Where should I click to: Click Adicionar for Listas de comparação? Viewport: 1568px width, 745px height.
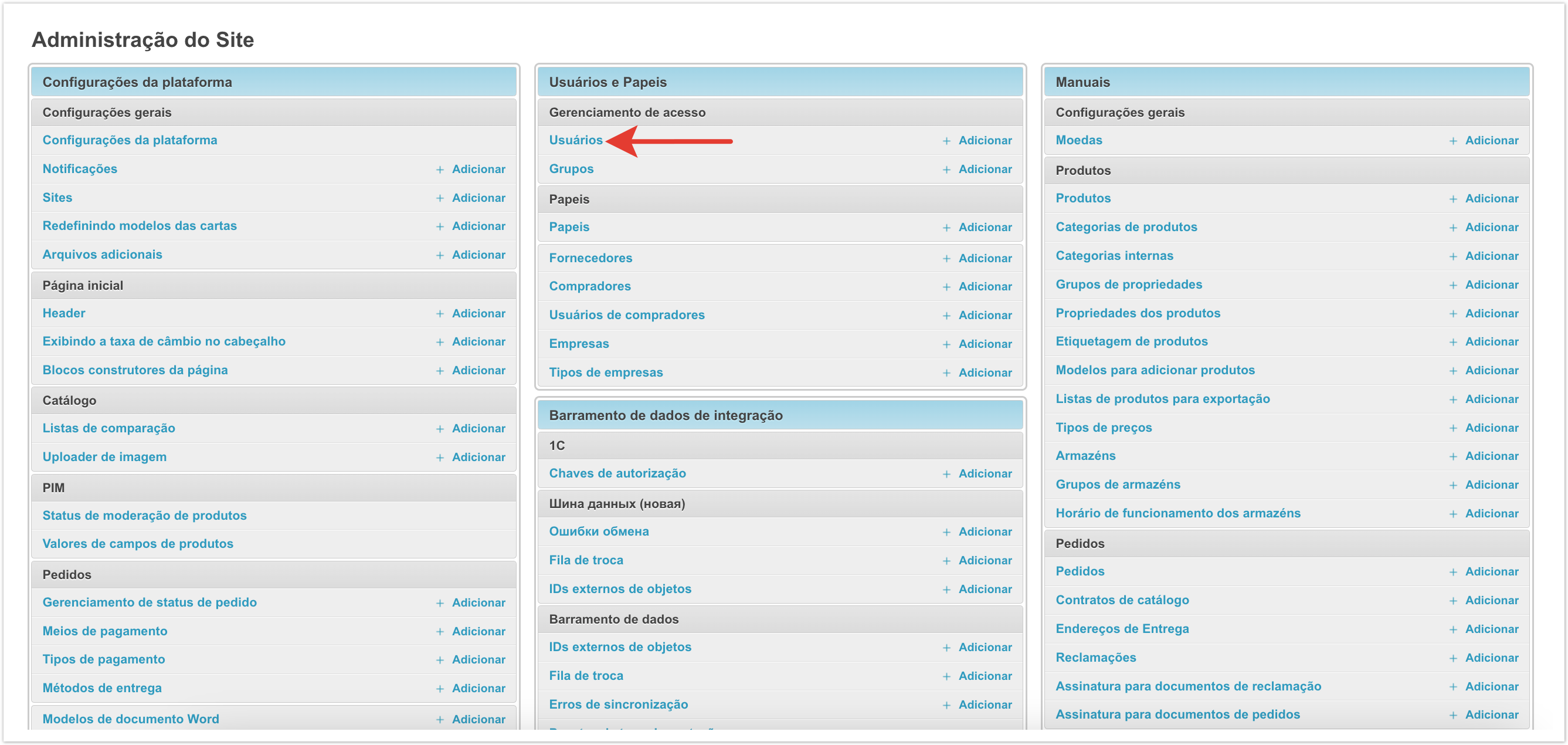[x=478, y=429]
